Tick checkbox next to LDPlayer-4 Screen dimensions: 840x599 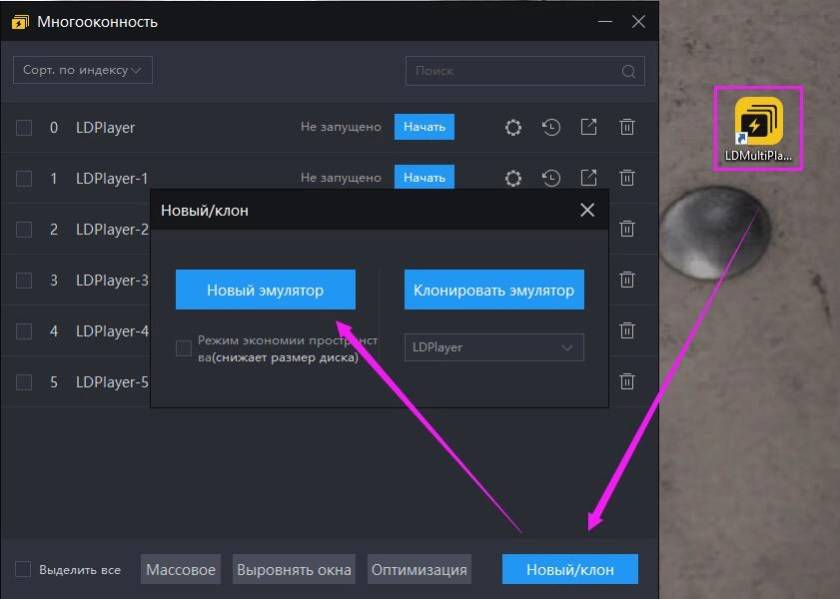[24, 331]
